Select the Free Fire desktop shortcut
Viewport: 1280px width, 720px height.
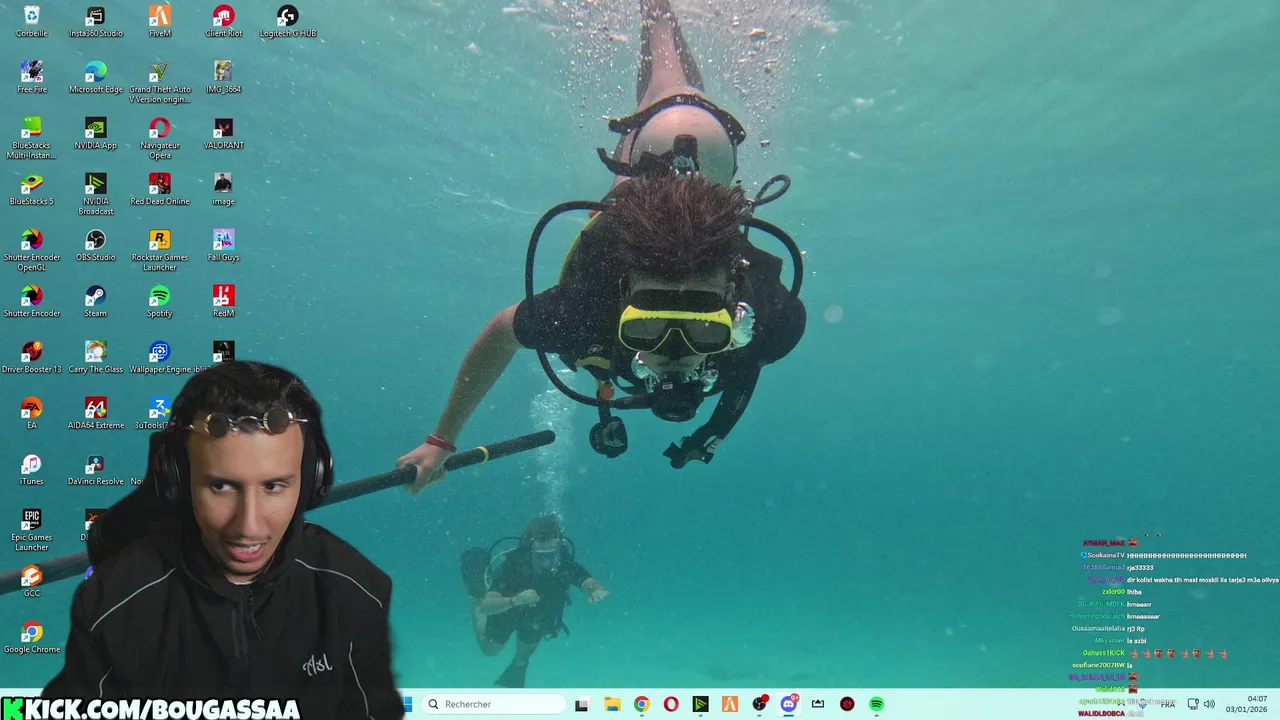32,78
